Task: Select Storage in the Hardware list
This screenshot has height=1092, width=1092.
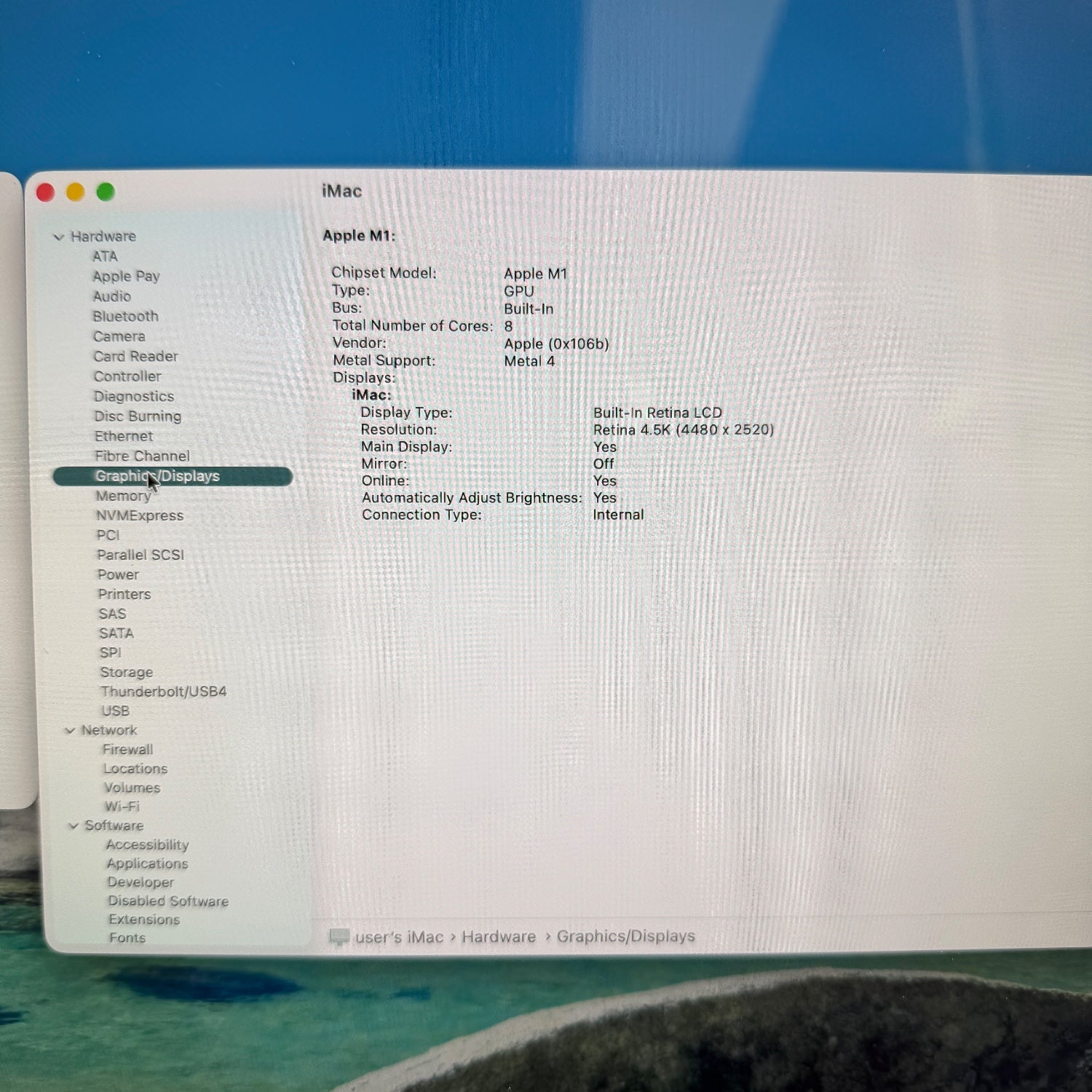Action: [126, 672]
